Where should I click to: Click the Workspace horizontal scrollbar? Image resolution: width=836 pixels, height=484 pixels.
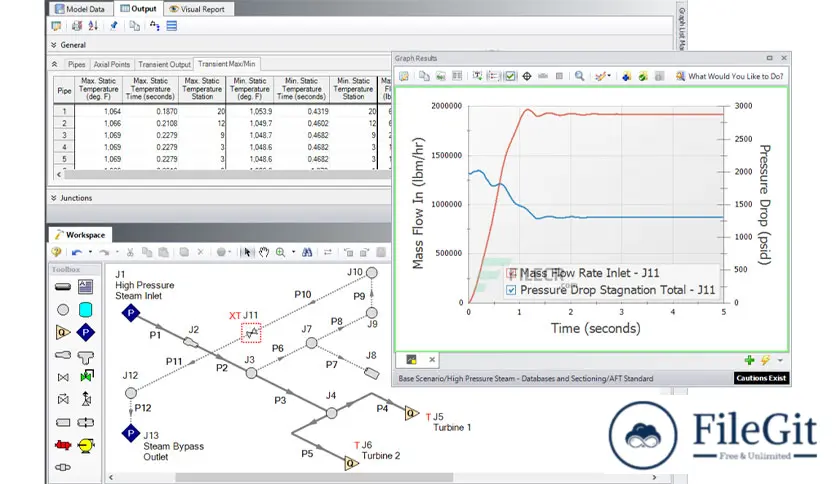[x=315, y=477]
